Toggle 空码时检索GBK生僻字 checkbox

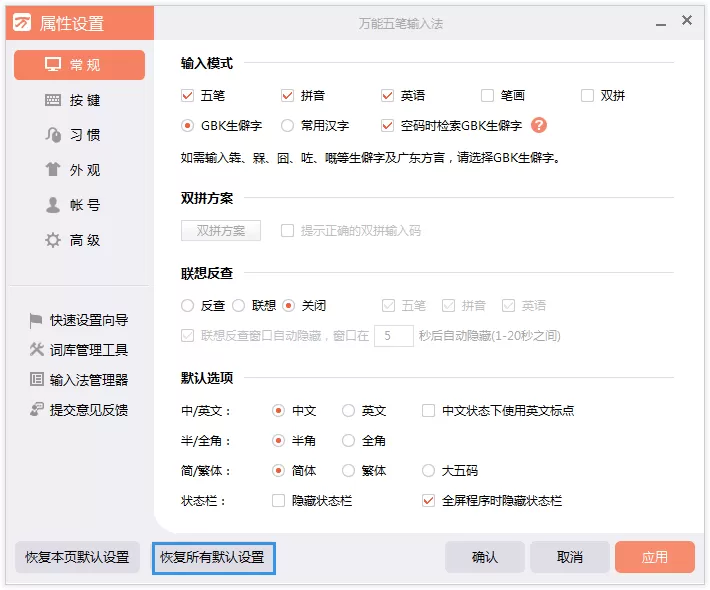(388, 125)
